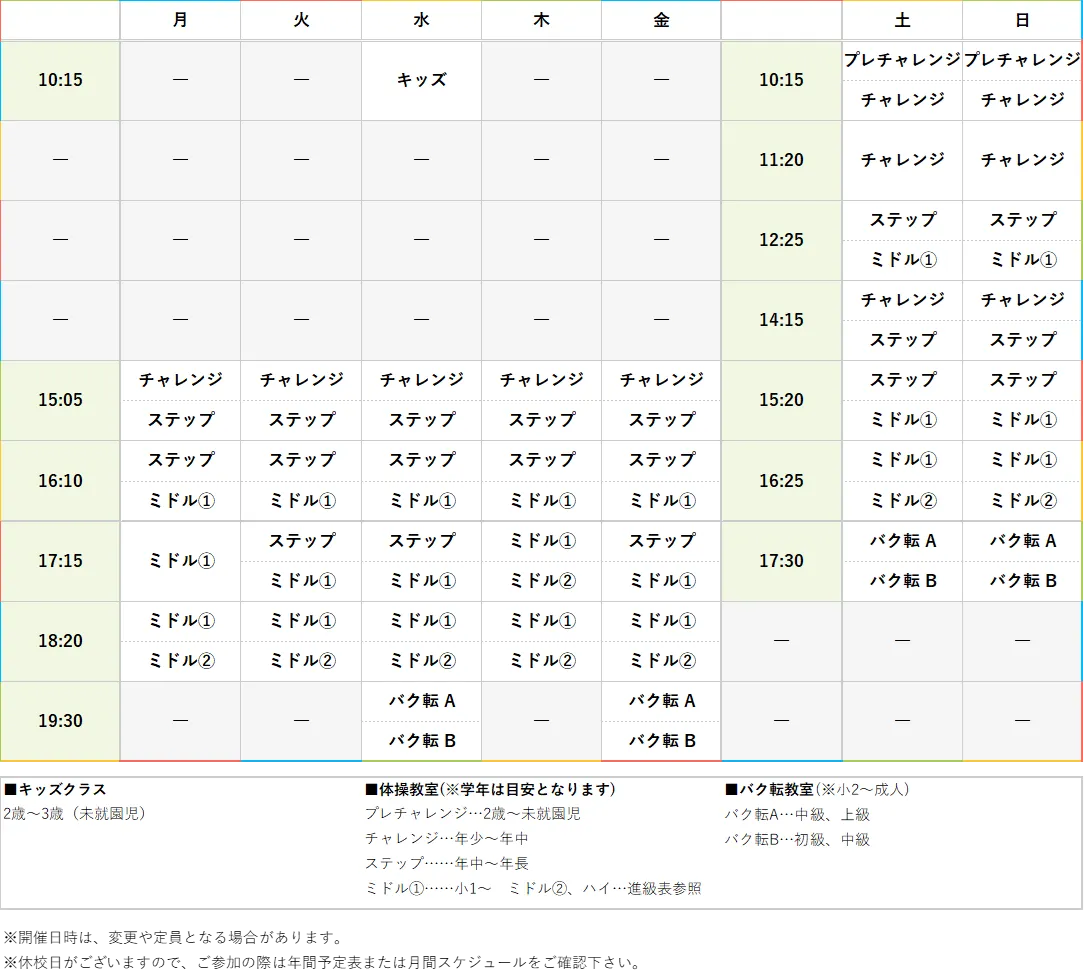Image resolution: width=1084 pixels, height=977 pixels.
Task: Select the 12:25 ステップ class on Saturday
Action: tap(902, 220)
